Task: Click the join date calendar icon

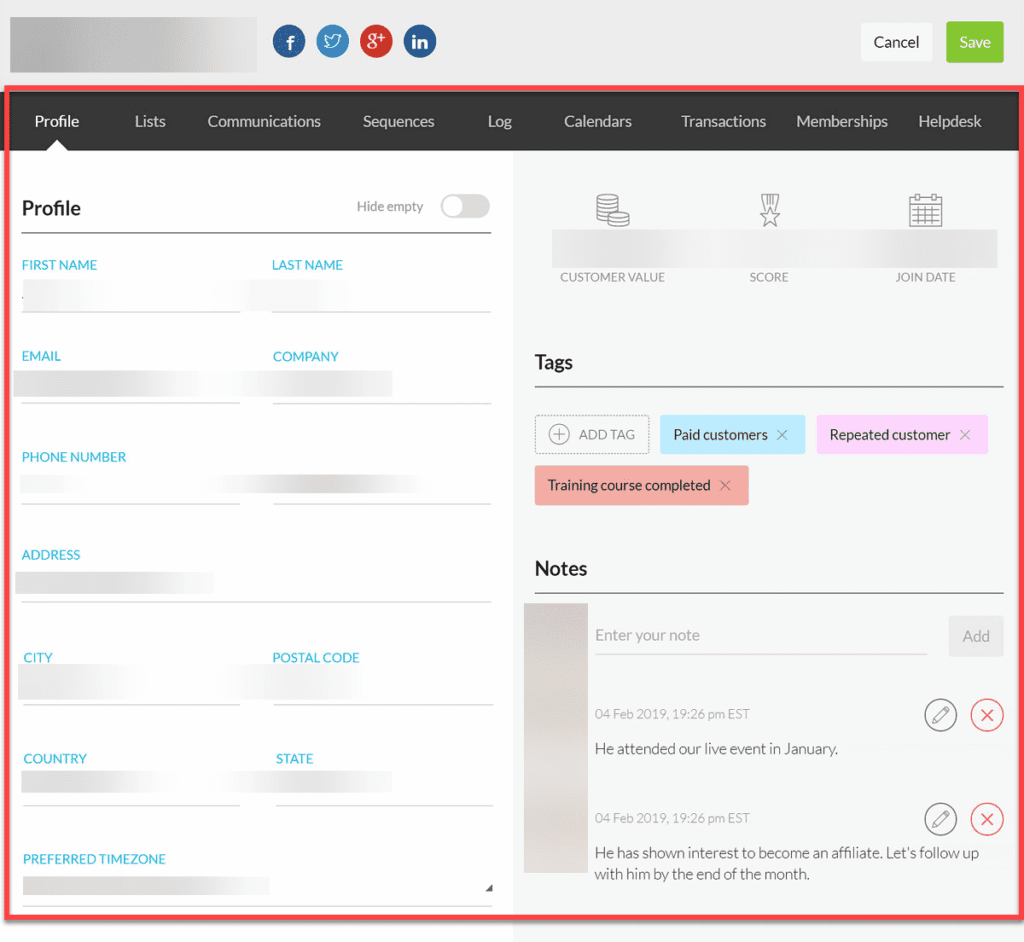Action: coord(925,210)
